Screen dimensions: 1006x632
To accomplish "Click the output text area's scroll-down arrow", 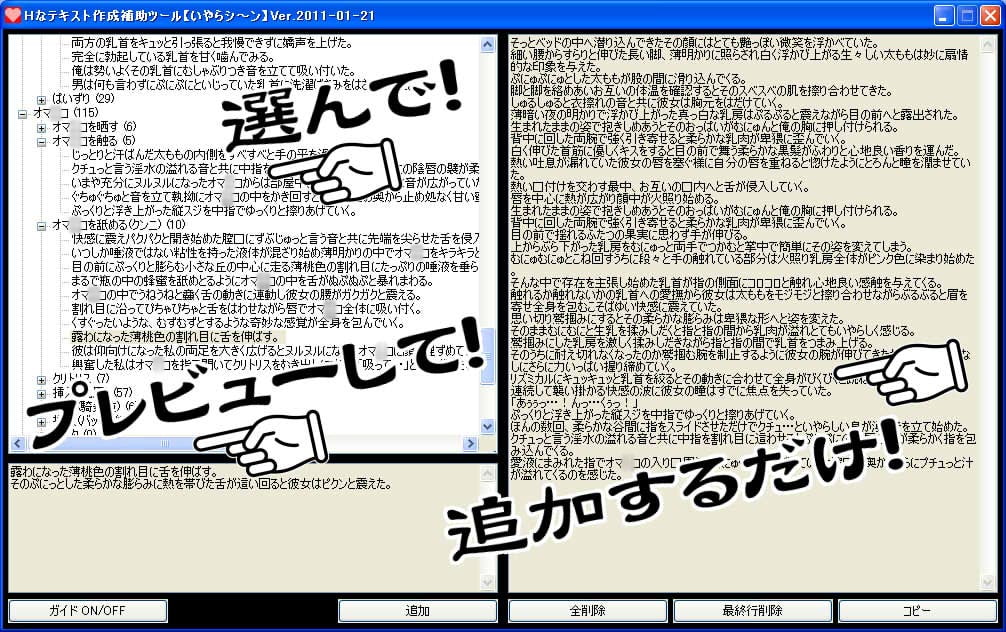I will (x=987, y=582).
